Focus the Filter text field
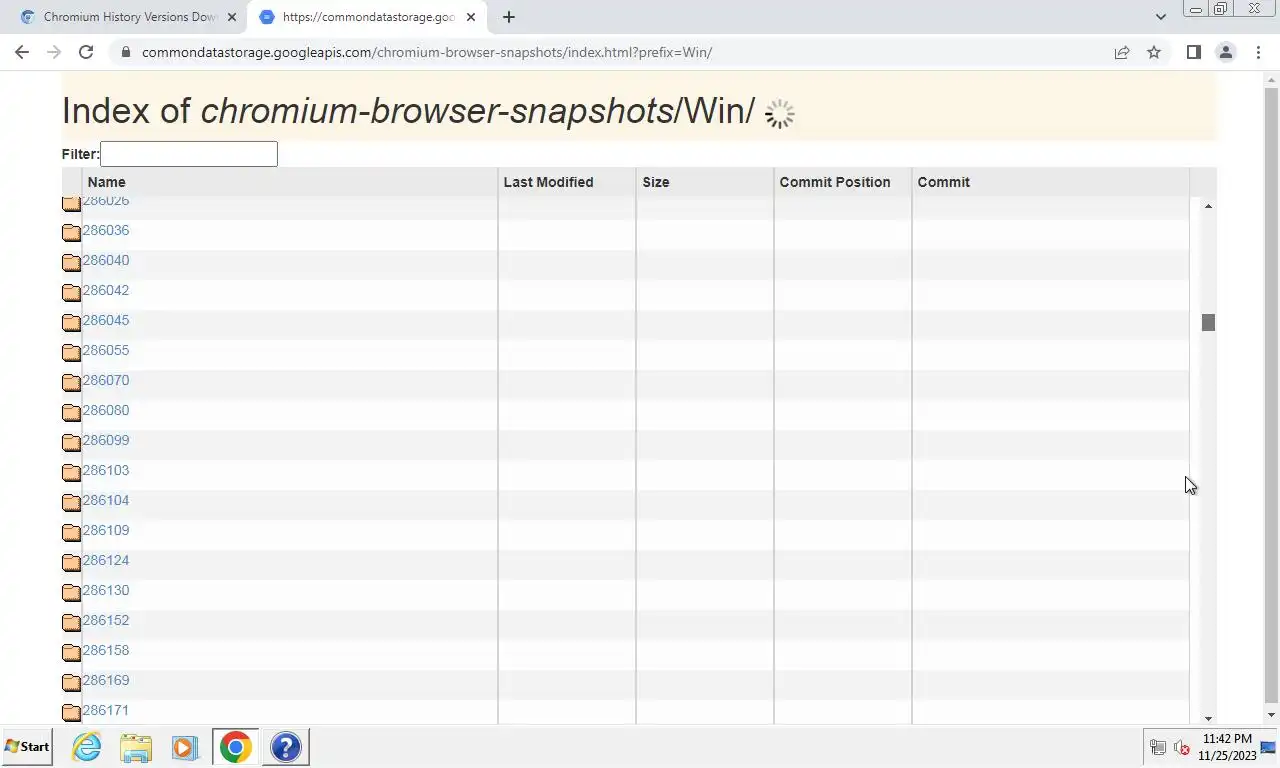 pos(189,154)
